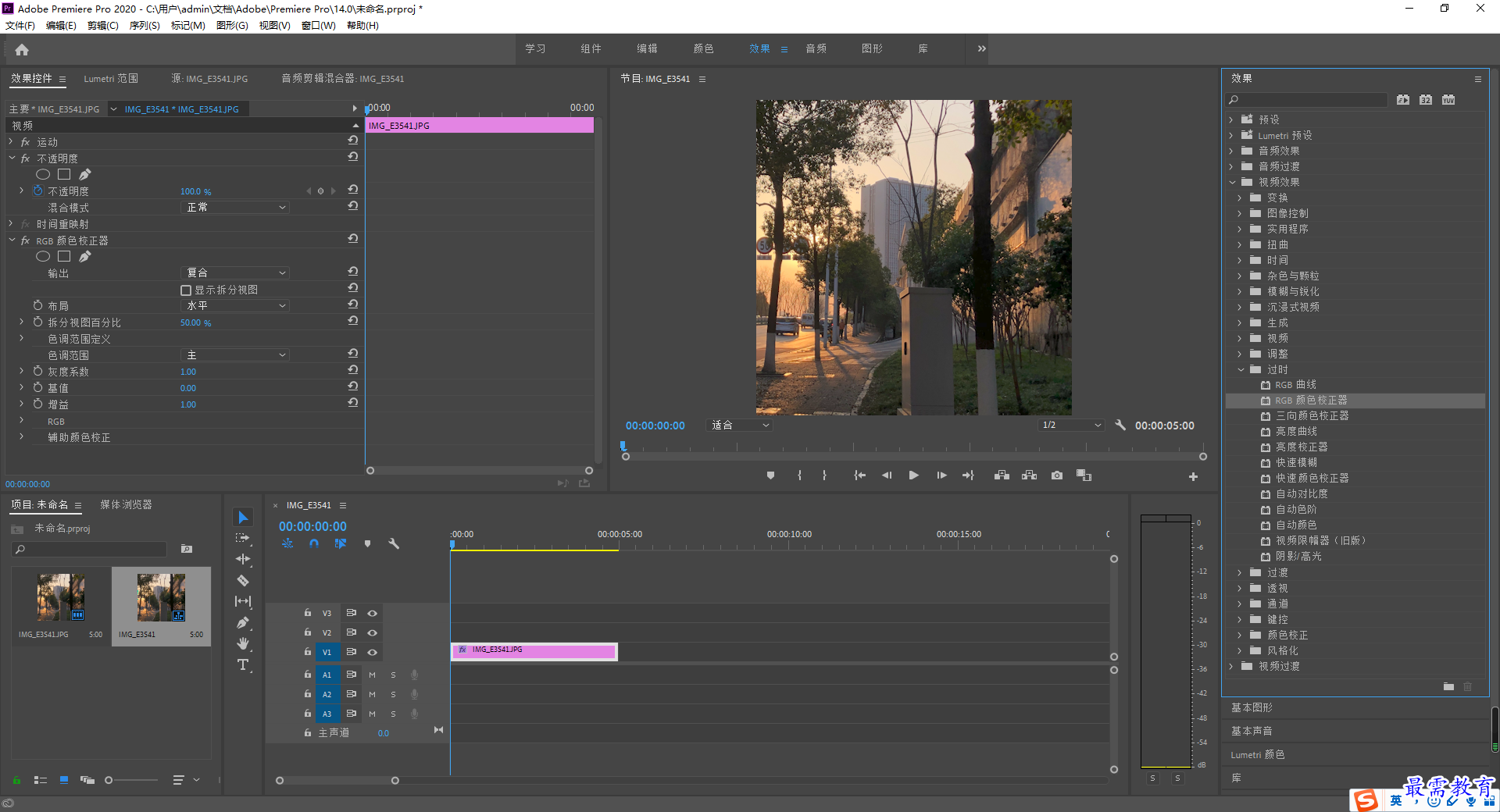This screenshot has height=812, width=1500.
Task: Create rectangle mask under 不透明度
Action: click(64, 175)
